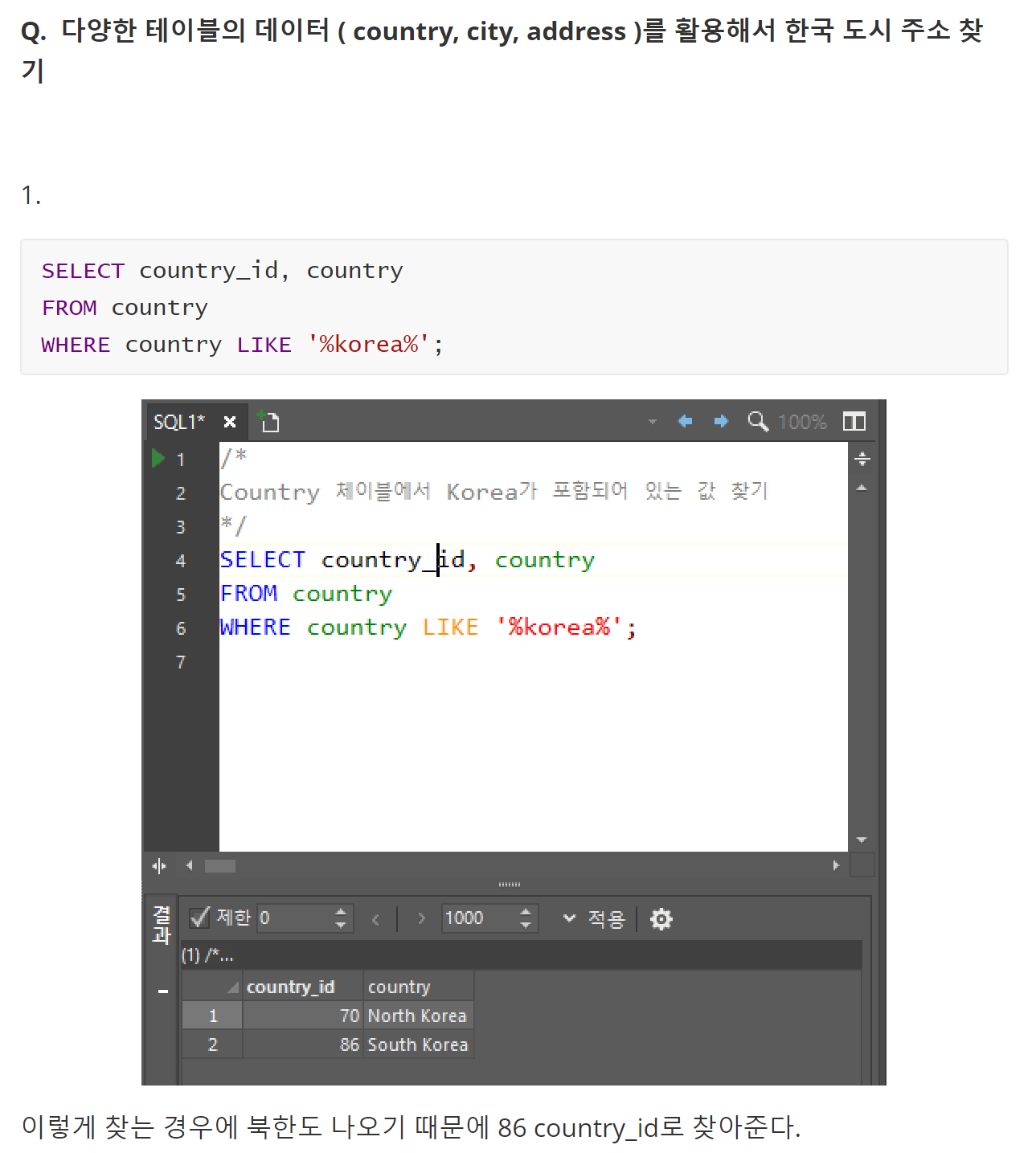Run query with green play arrow

click(x=158, y=458)
